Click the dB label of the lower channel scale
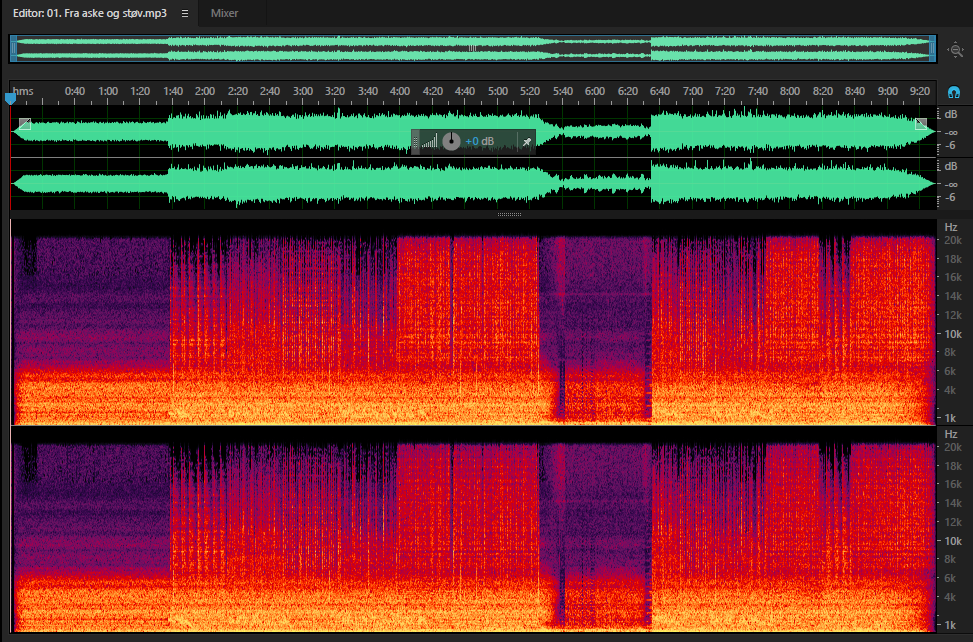 point(951,166)
